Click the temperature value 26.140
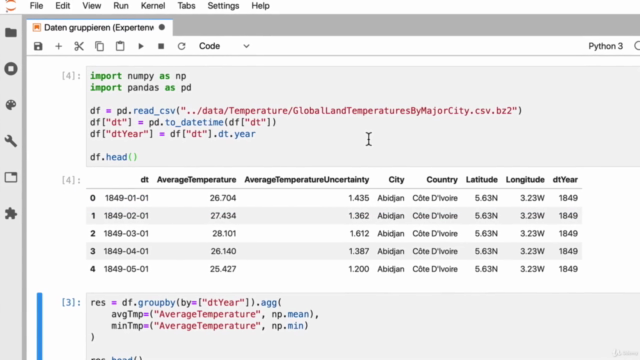 tap(223, 251)
